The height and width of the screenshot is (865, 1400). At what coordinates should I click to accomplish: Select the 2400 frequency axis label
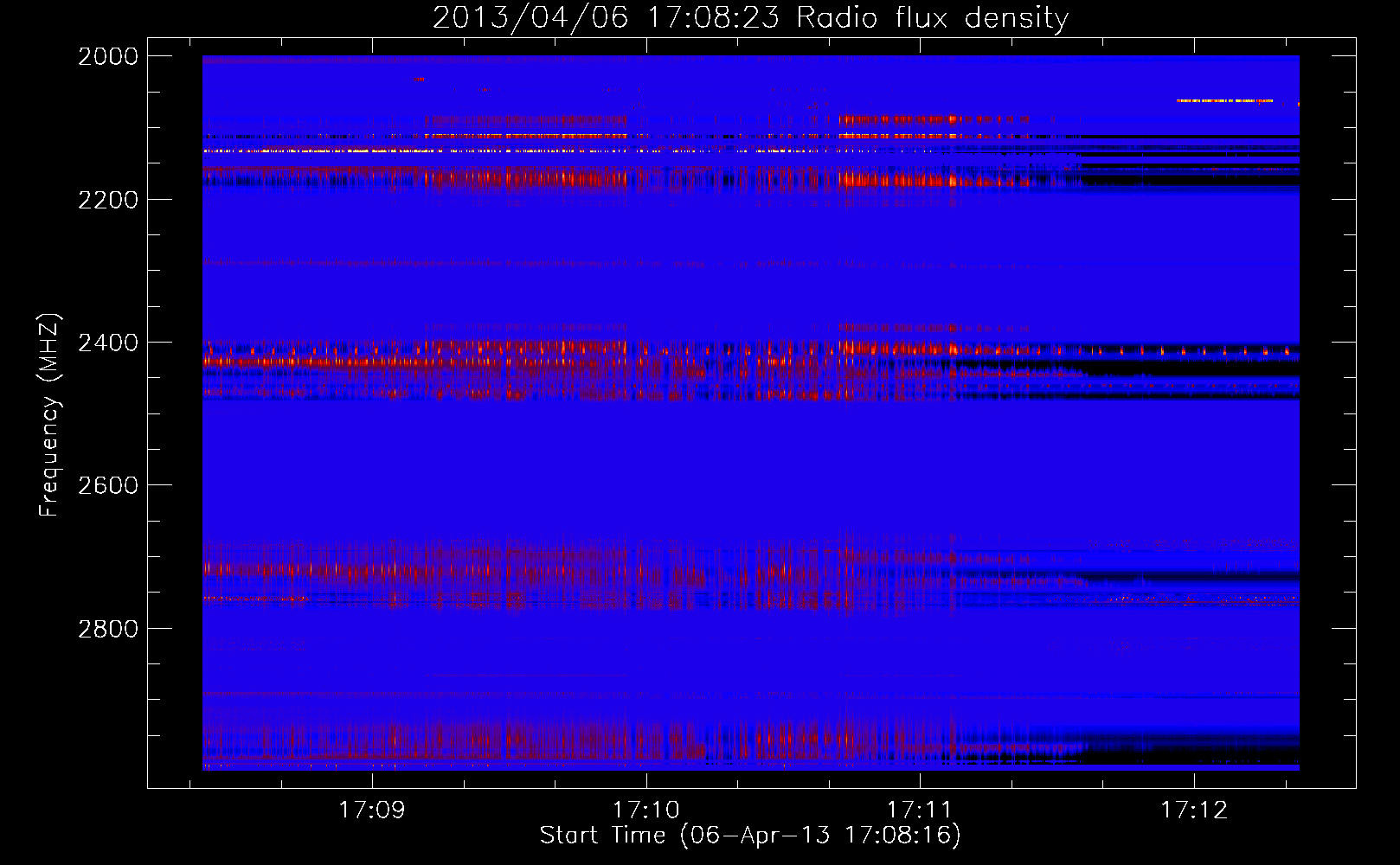108,343
